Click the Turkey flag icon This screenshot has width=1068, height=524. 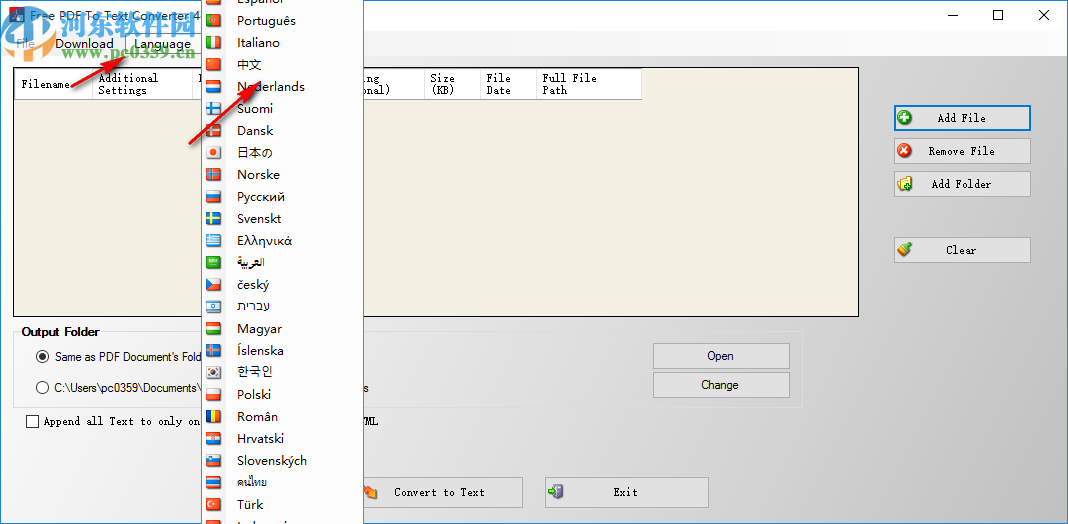[x=213, y=505]
